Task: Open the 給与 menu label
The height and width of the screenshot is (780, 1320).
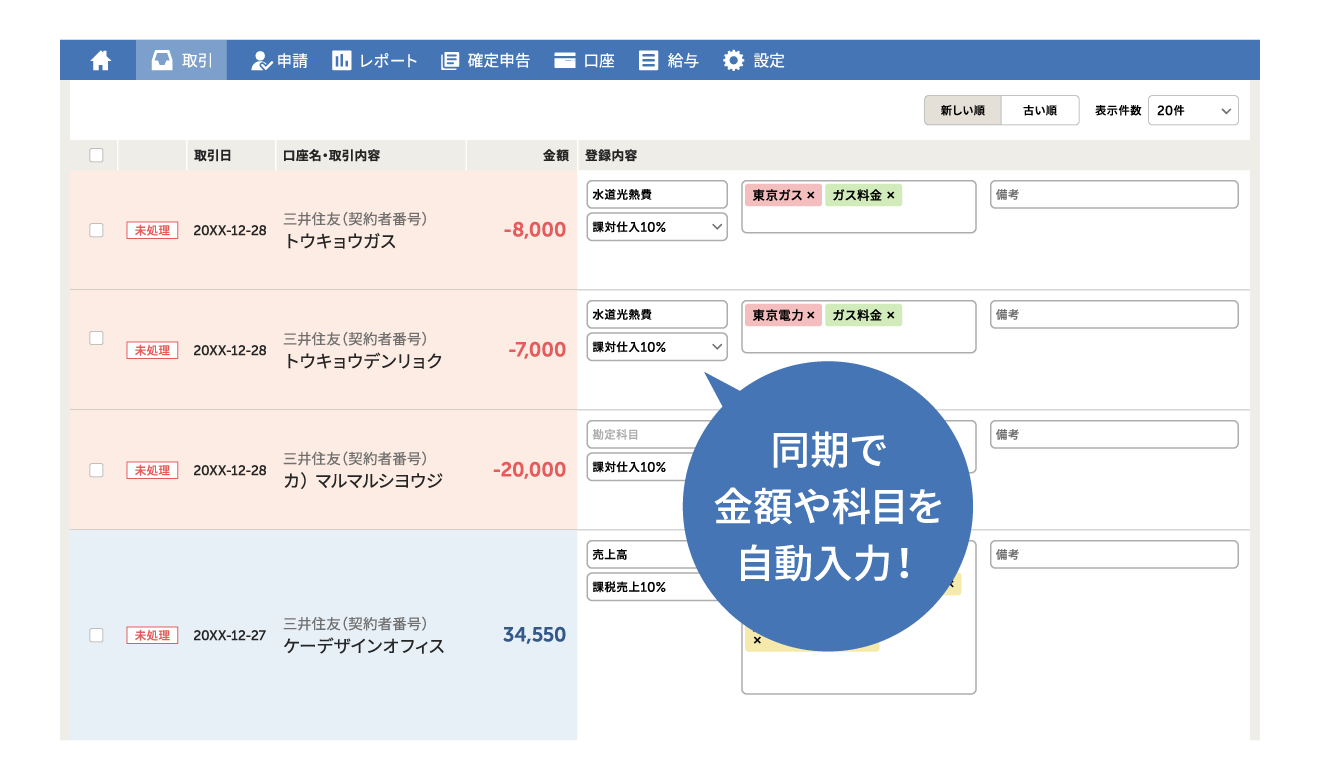Action: (683, 60)
